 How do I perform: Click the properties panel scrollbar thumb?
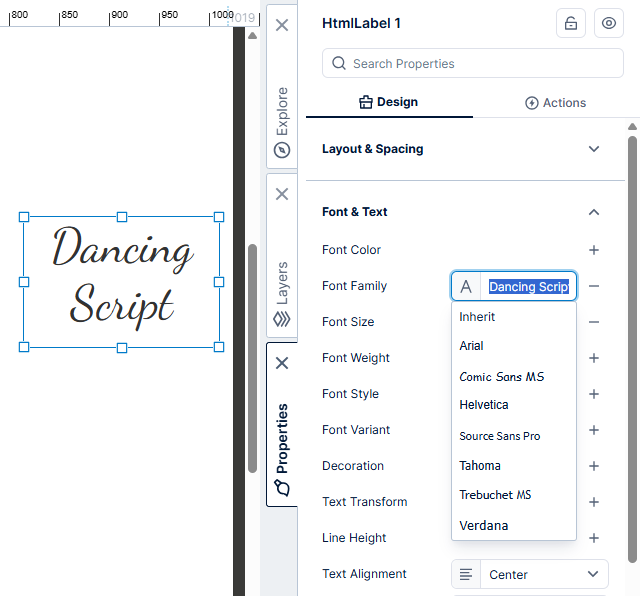633,349
